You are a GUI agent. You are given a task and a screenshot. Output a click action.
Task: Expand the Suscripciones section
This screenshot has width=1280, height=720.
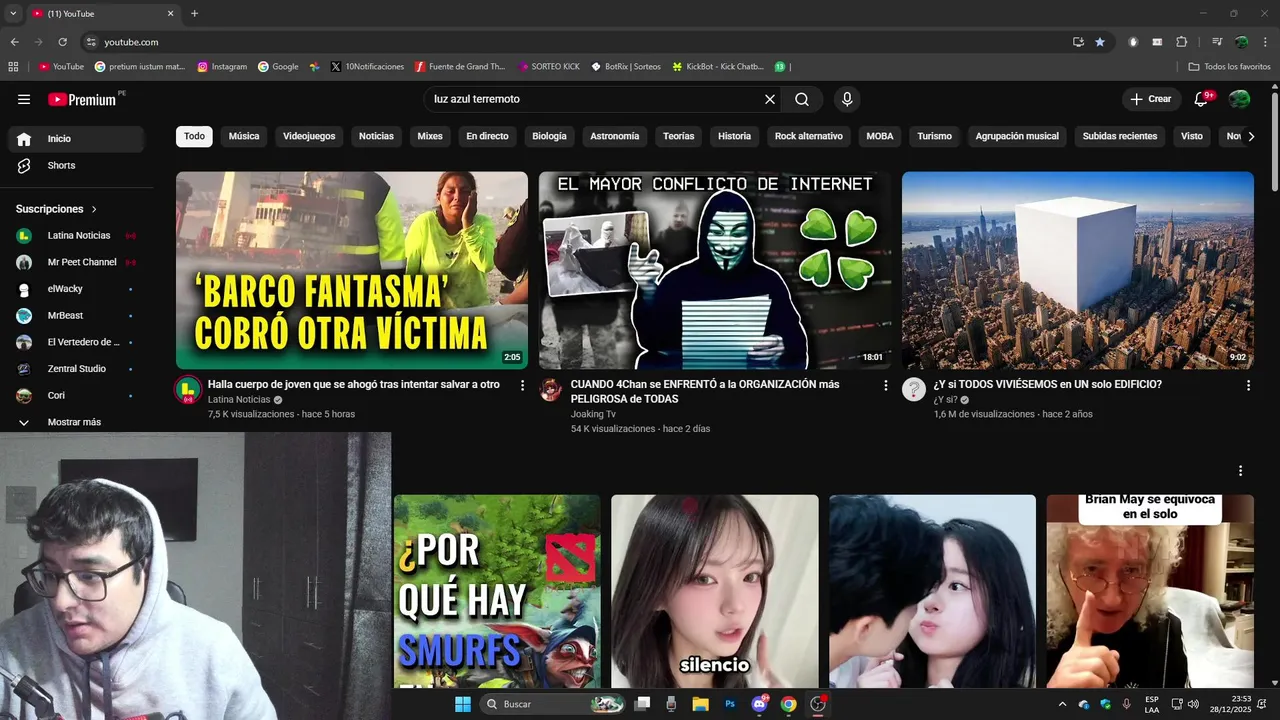point(57,209)
